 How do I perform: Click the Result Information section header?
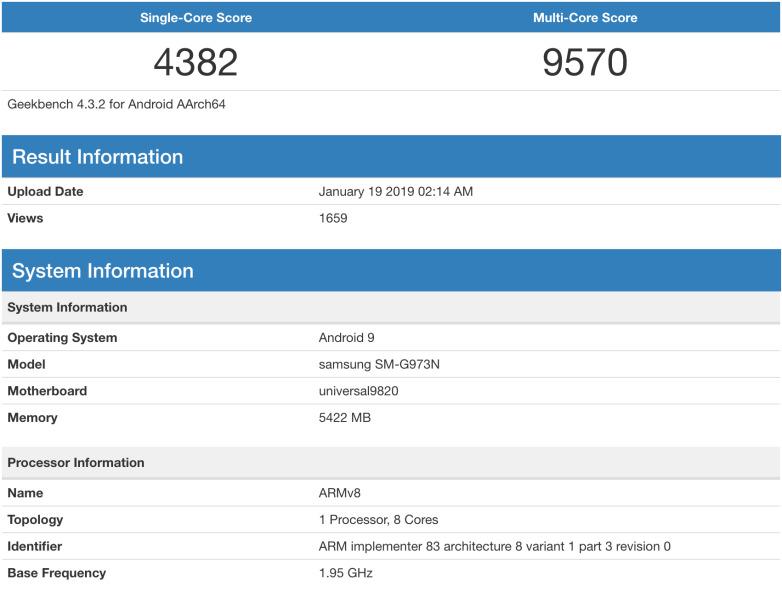[98, 157]
